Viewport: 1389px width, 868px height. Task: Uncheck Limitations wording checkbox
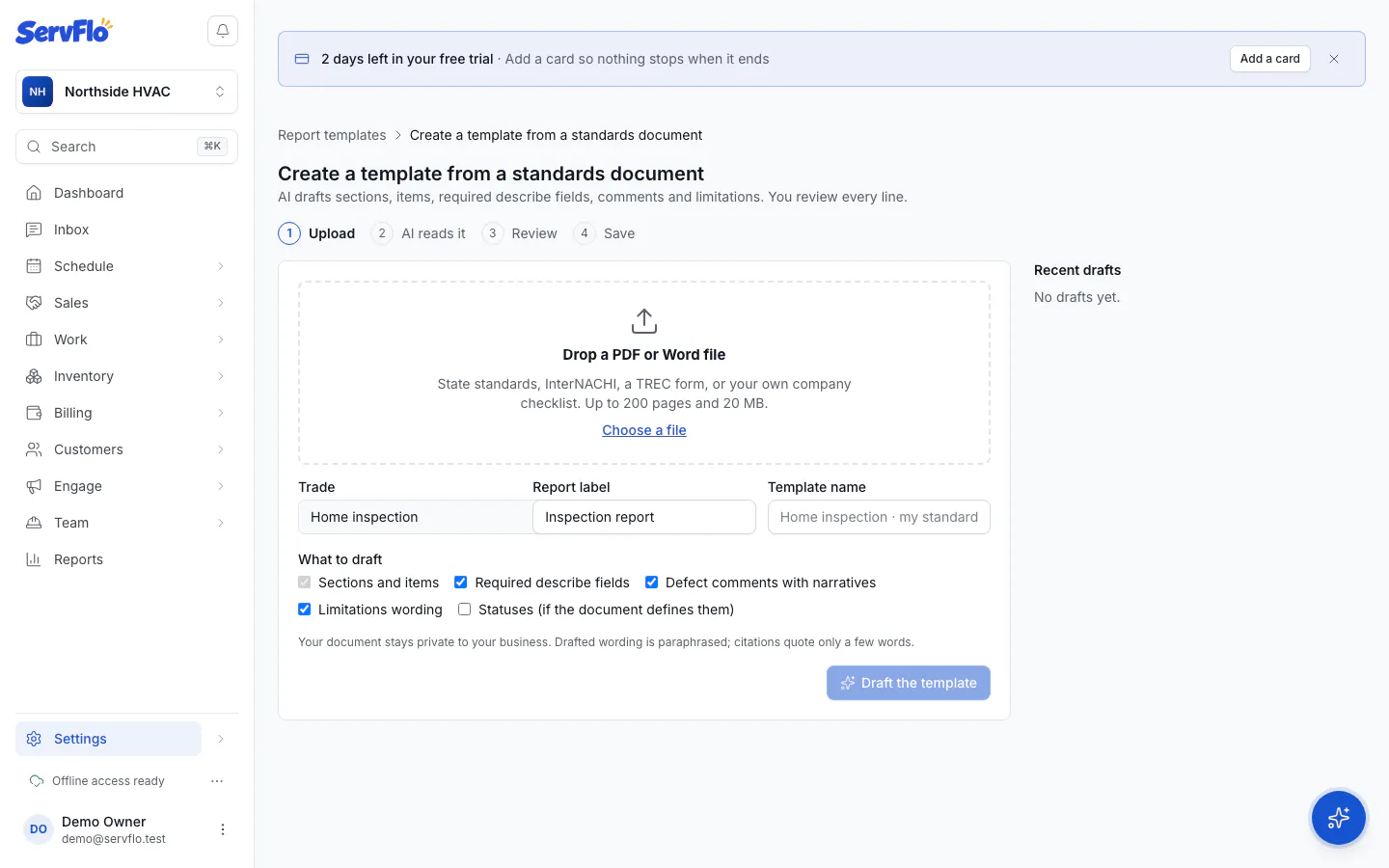pyautogui.click(x=305, y=610)
